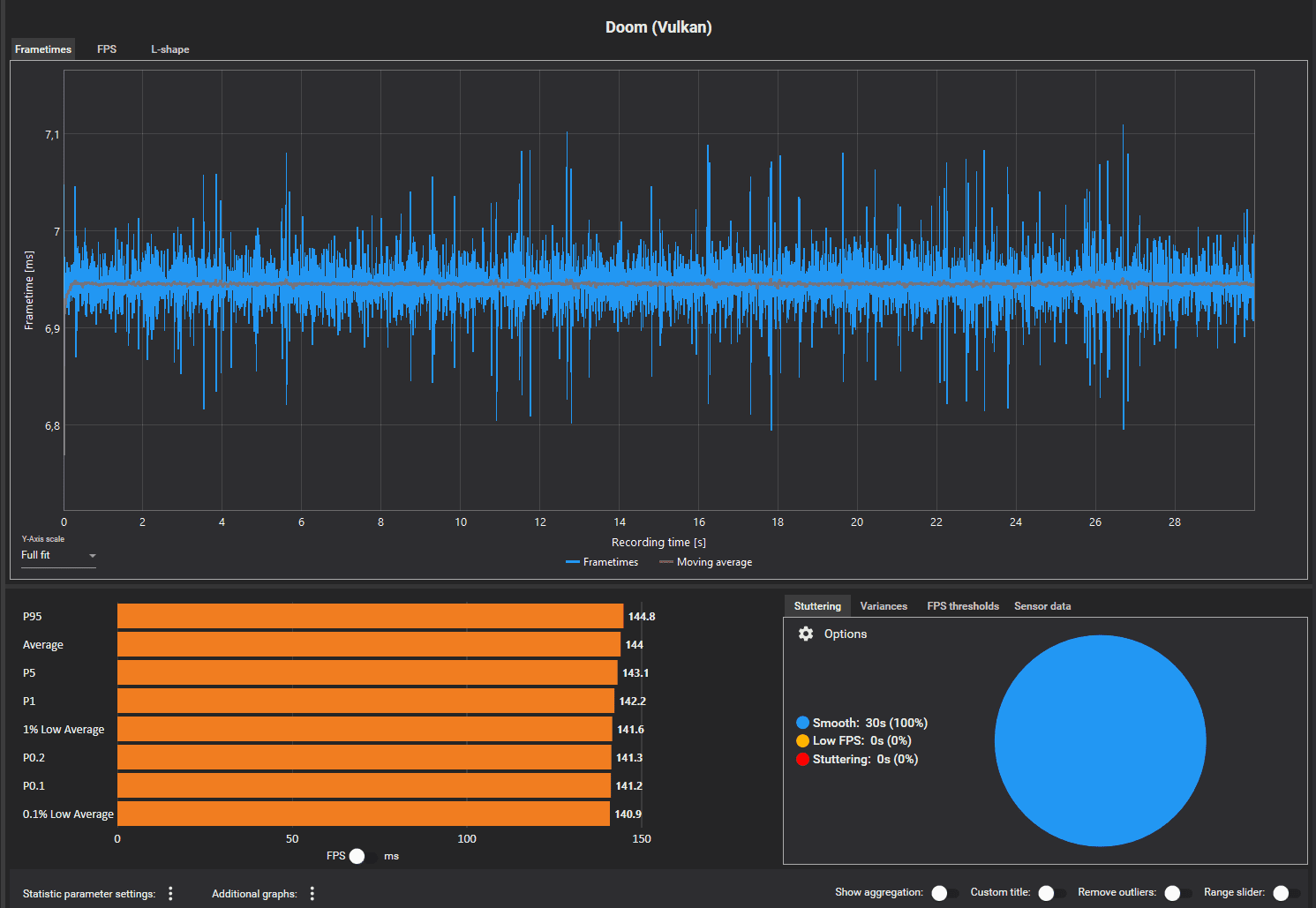The image size is (1316, 908).
Task: Click the 'Recording time [s]' axis label
Action: click(x=658, y=543)
